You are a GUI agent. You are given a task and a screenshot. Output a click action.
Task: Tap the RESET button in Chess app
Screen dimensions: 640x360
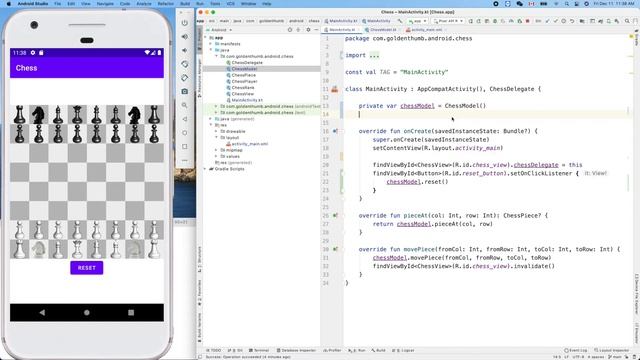pos(87,268)
